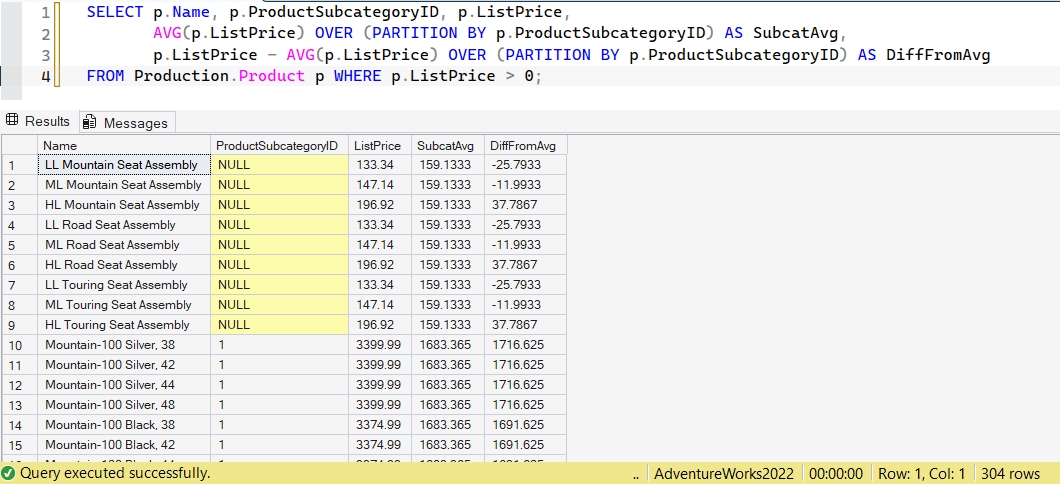Click the 'Mountain-100 Silver, 42' cell
Viewport: 1060px width, 484px height.
(124, 365)
